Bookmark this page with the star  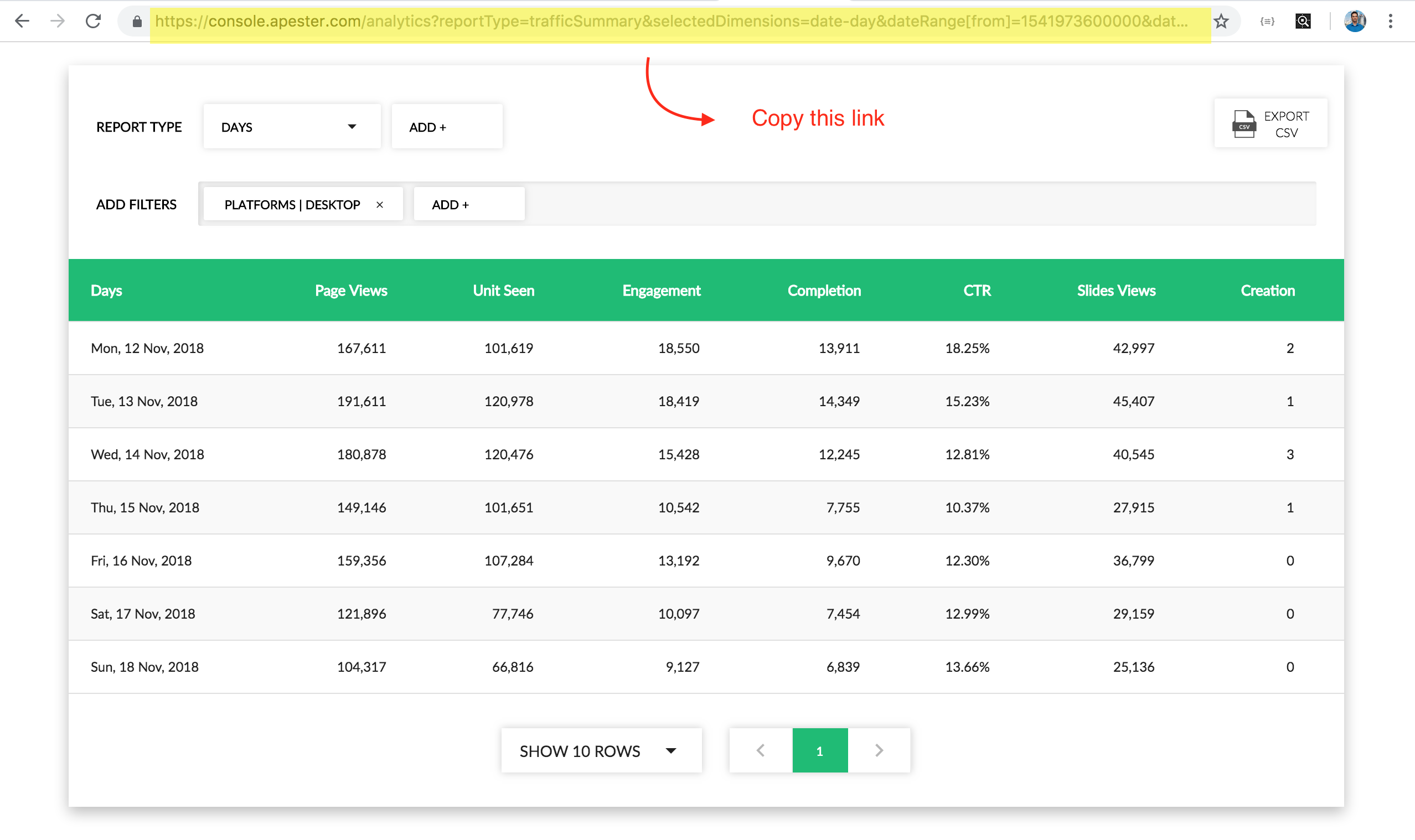1221,22
